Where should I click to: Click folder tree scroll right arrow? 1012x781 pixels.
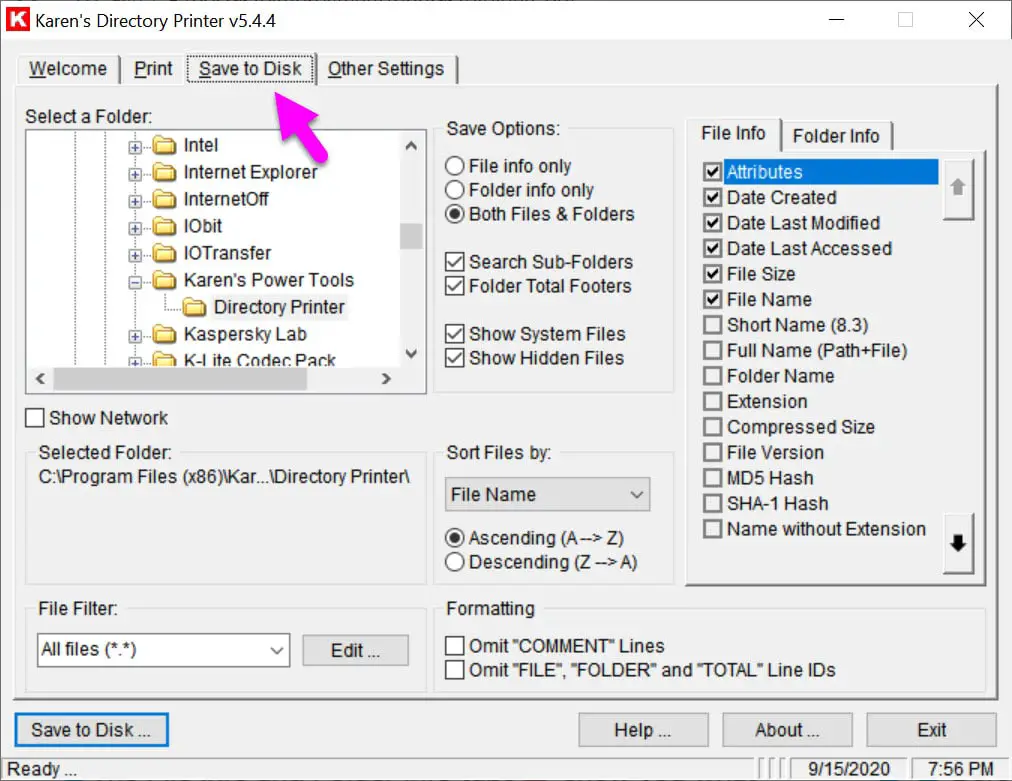[x=386, y=379]
